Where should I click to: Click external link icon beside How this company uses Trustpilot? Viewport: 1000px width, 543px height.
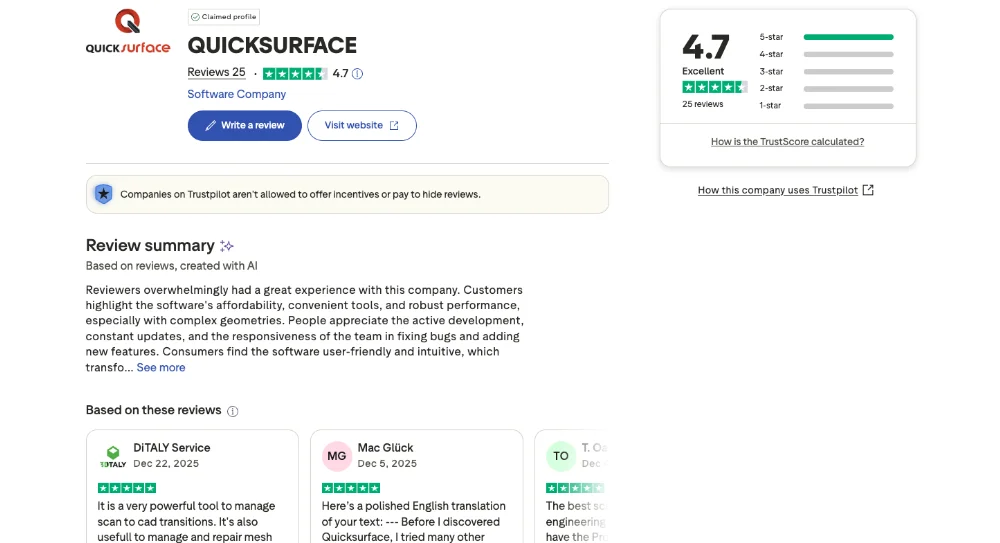click(x=868, y=190)
